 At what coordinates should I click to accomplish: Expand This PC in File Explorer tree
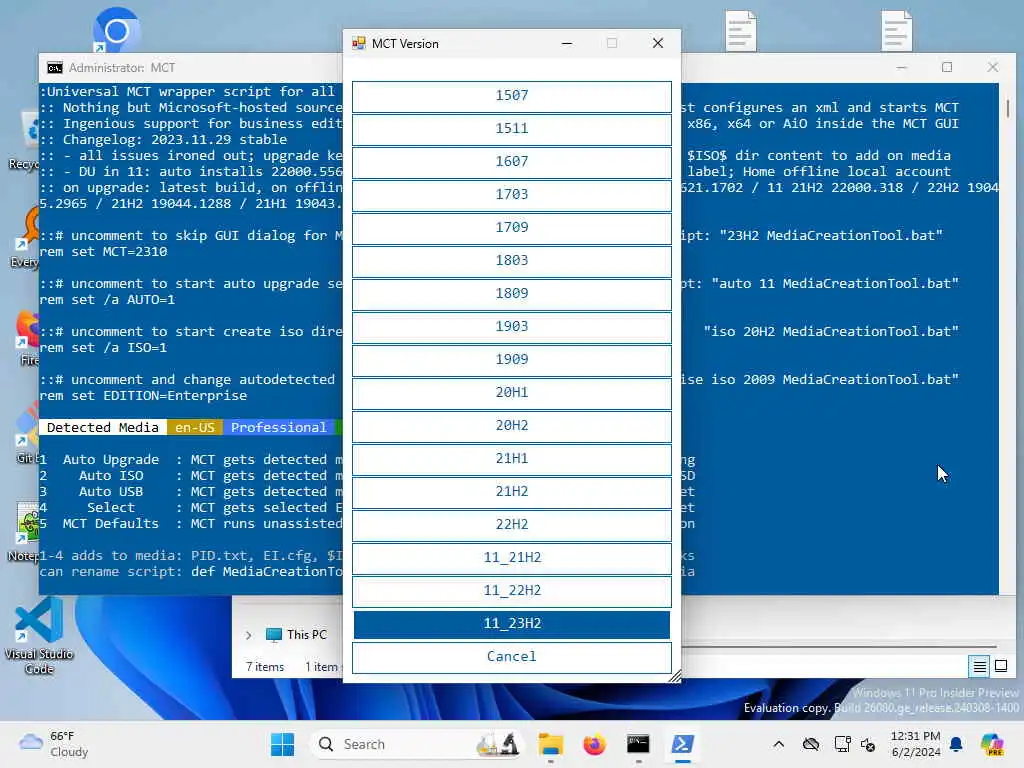coord(248,635)
